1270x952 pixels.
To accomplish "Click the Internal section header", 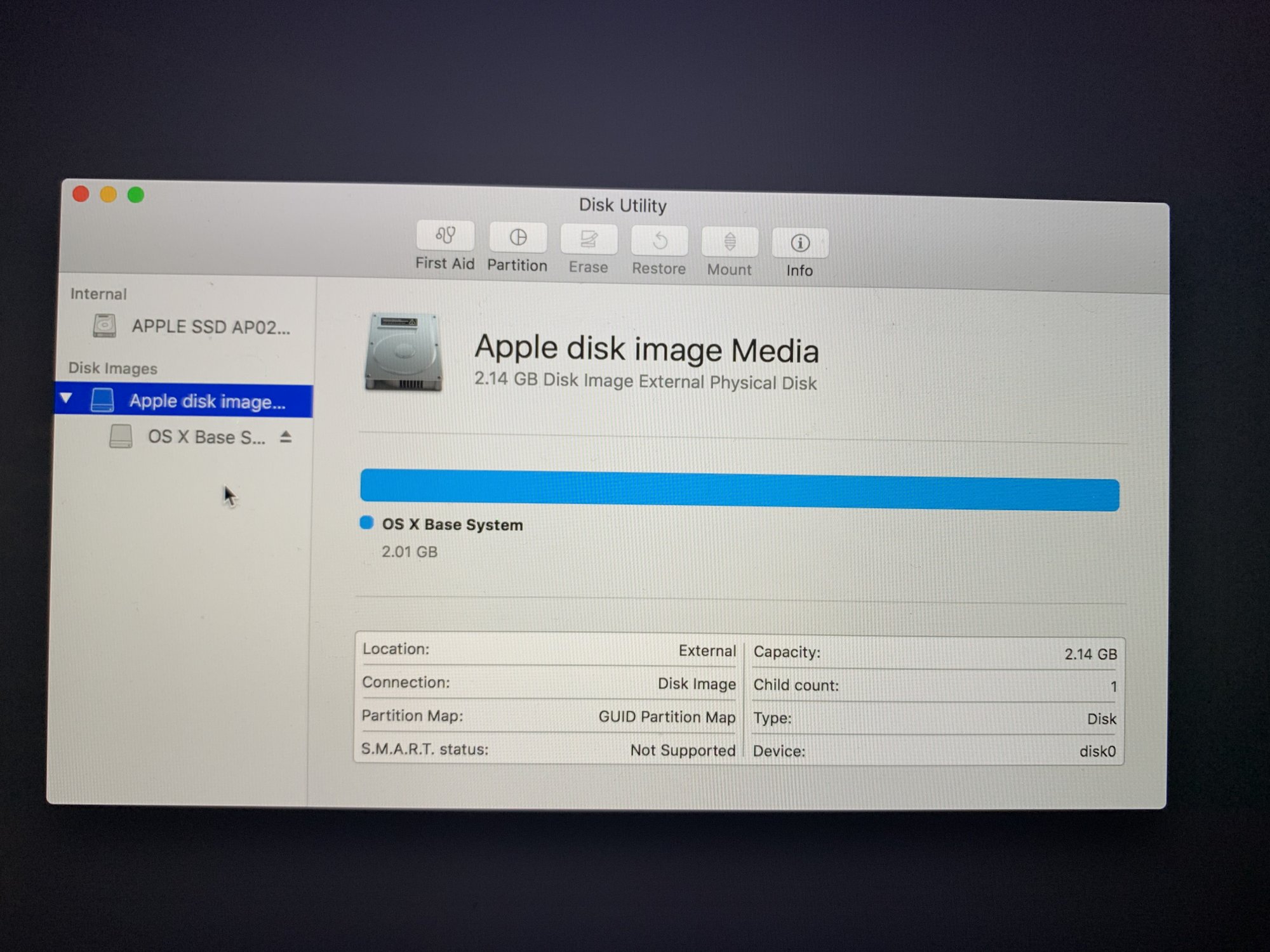I will tap(98, 294).
